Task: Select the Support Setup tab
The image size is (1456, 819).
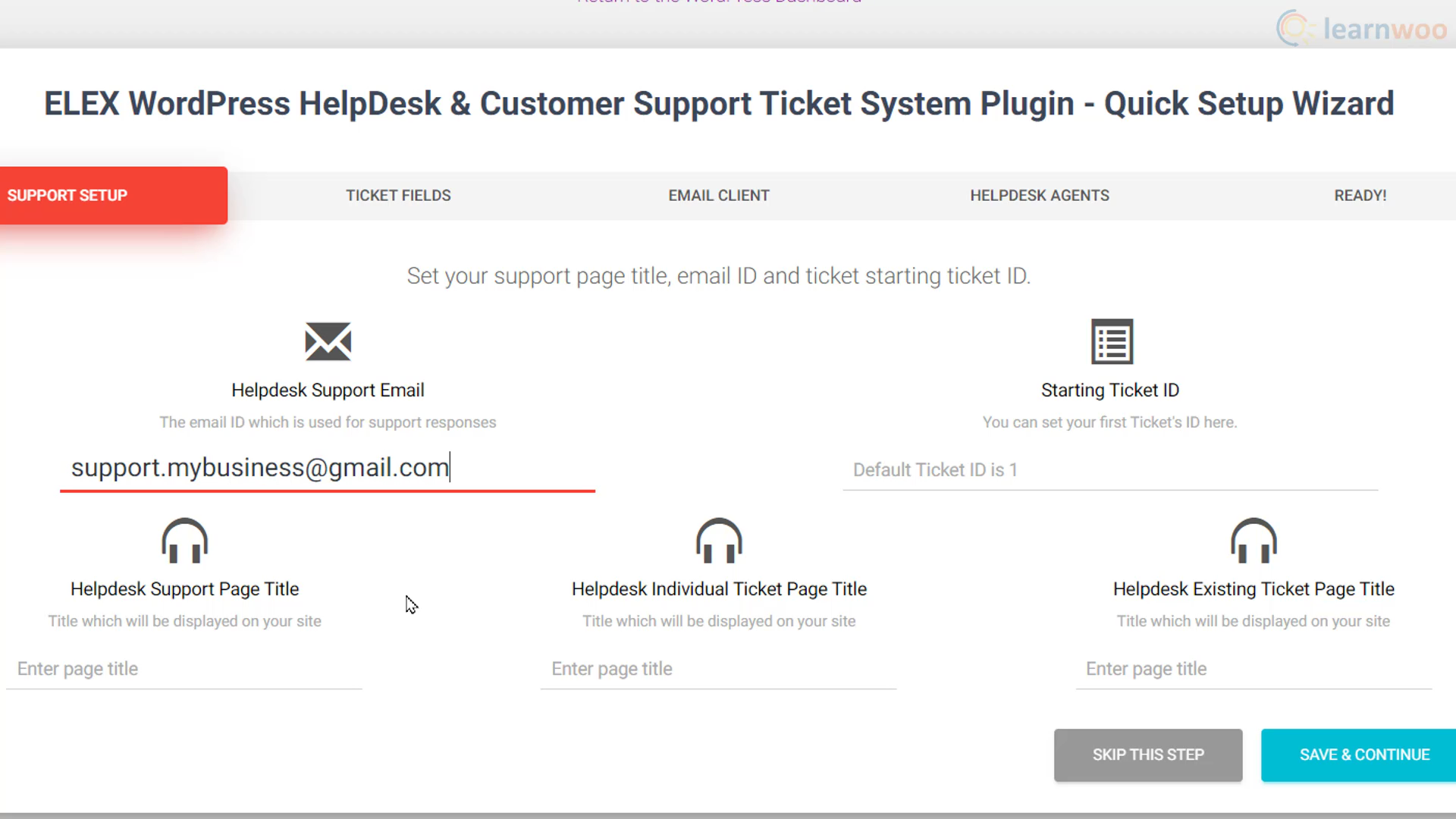Action: (x=114, y=196)
